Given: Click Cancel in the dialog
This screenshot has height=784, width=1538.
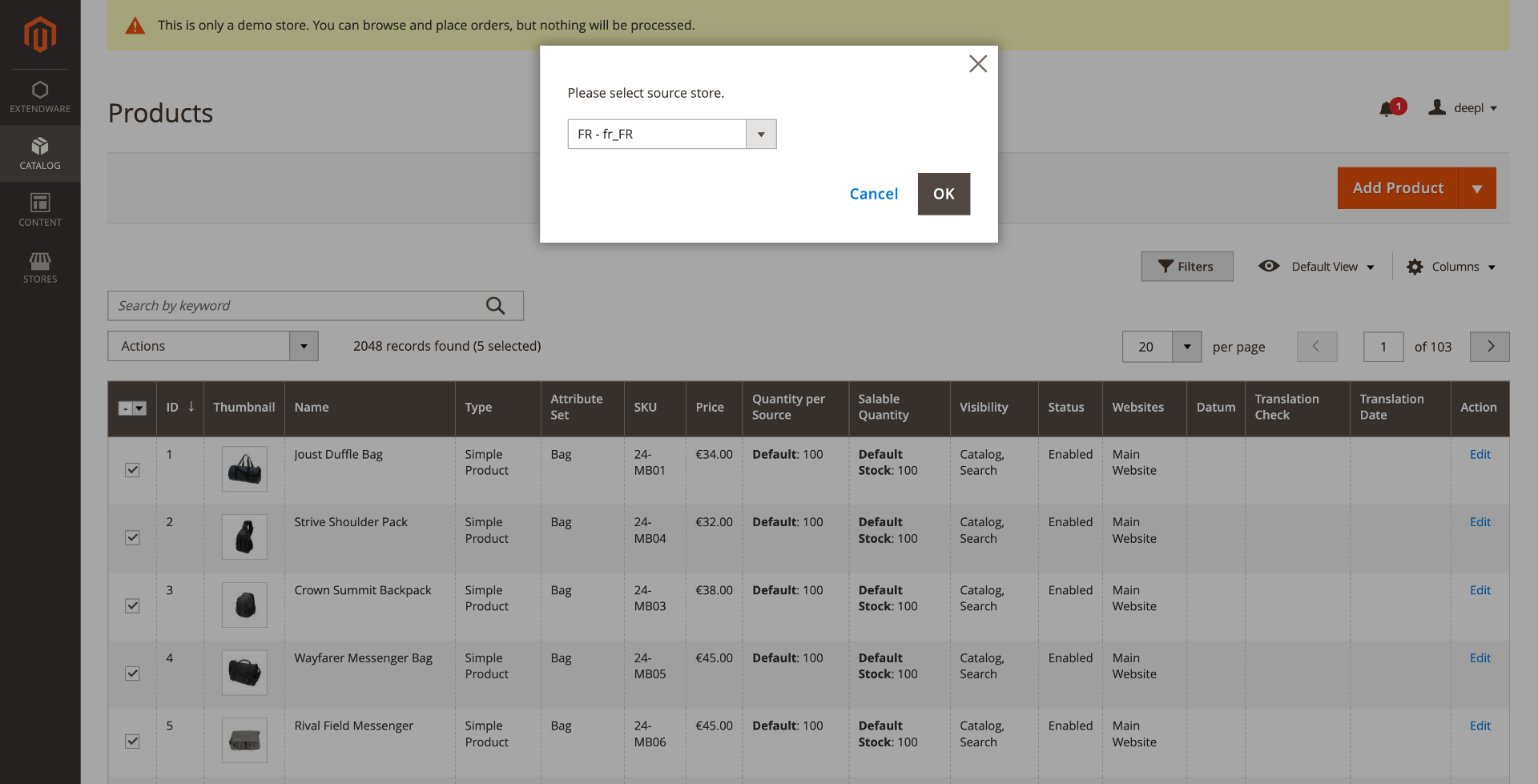Looking at the screenshot, I should tap(873, 194).
